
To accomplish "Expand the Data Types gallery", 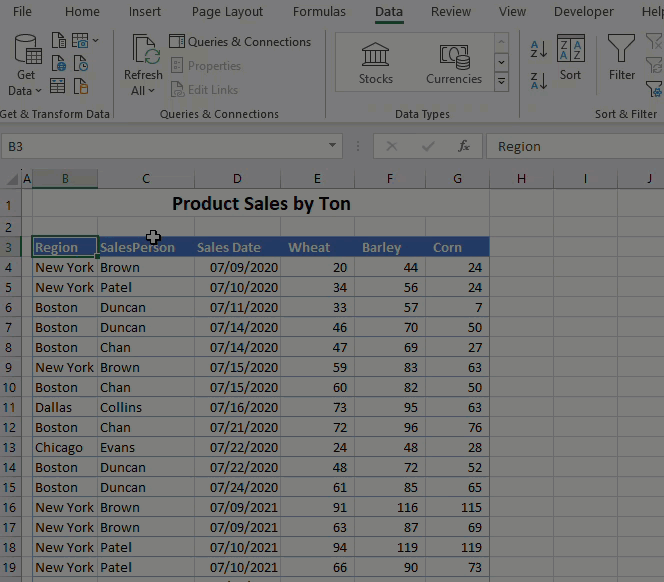I will [502, 80].
